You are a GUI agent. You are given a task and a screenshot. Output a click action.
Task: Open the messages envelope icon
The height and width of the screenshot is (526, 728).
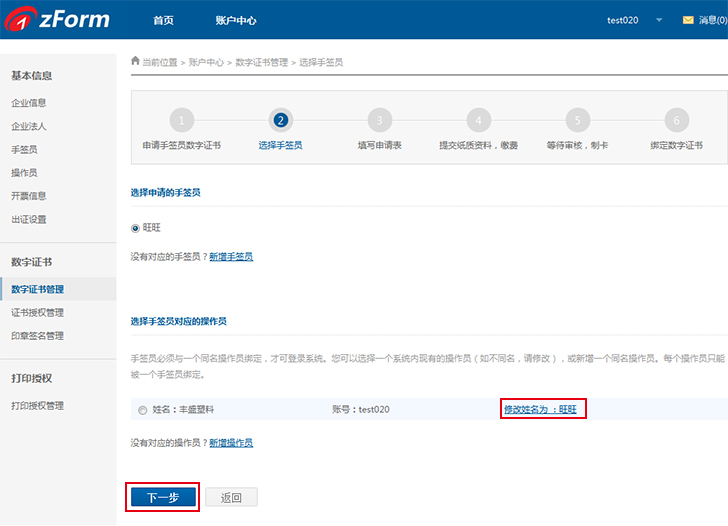(x=688, y=20)
